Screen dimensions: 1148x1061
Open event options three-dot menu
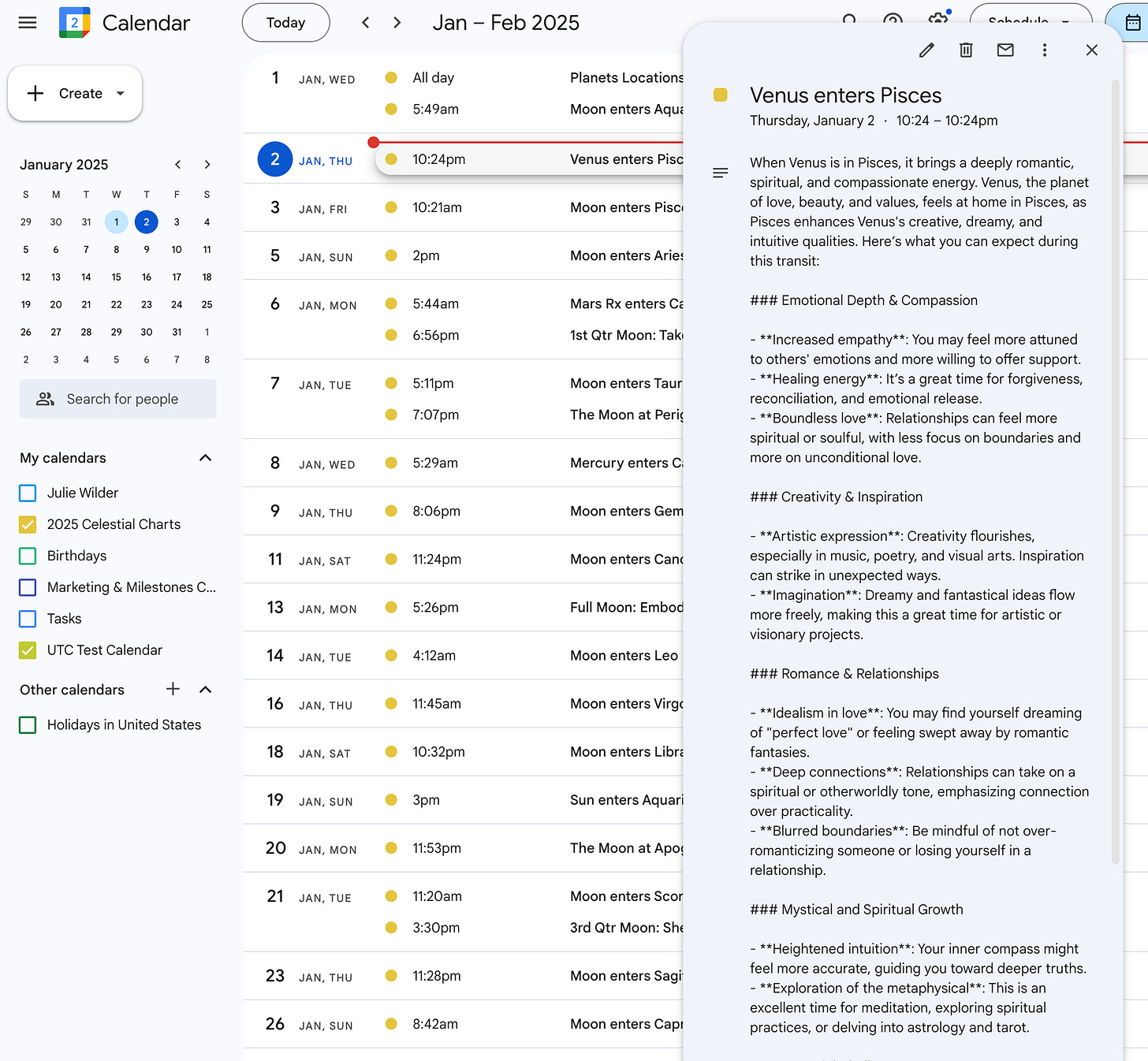coord(1045,50)
